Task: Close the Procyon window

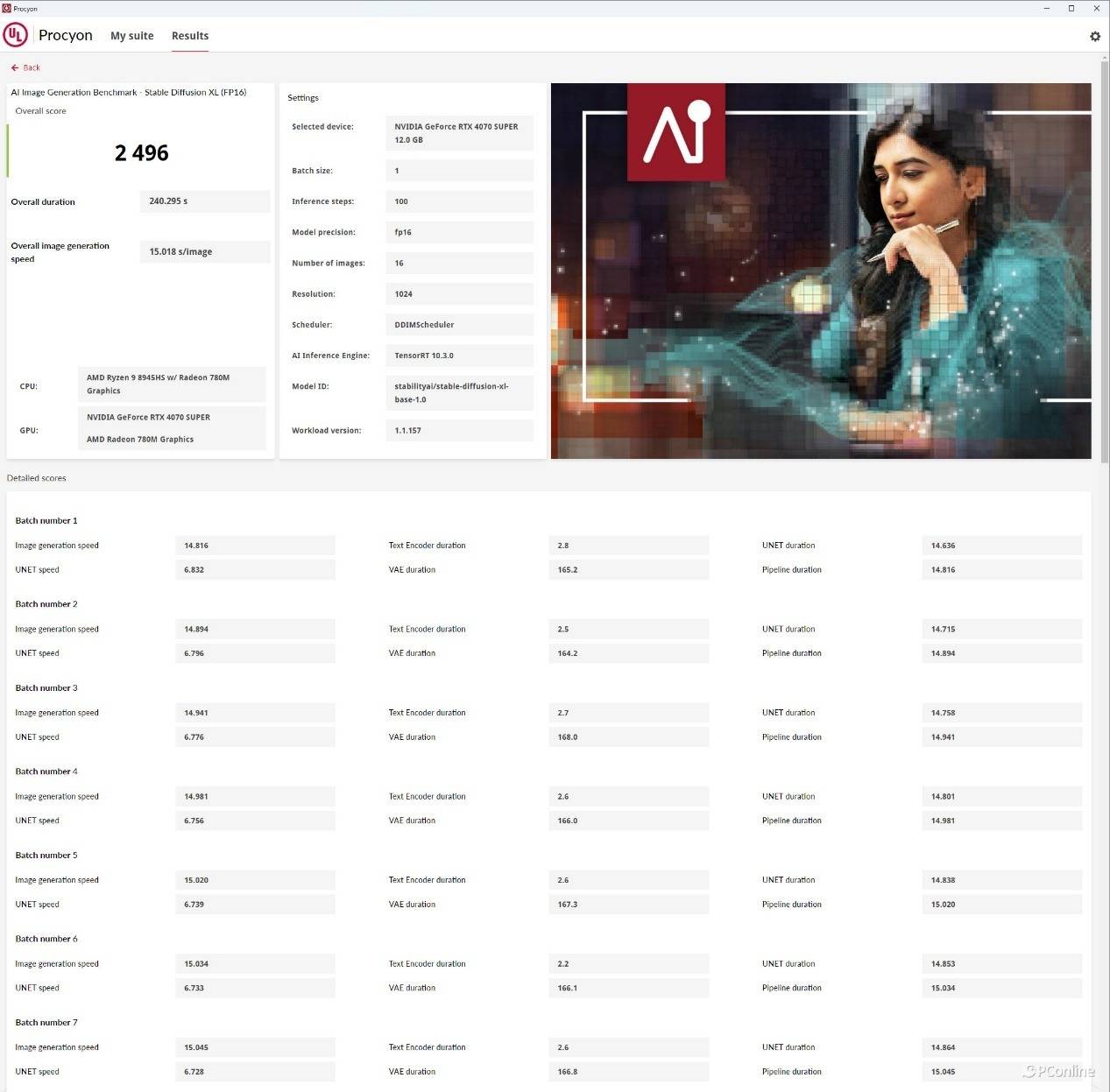Action: coord(1096,8)
